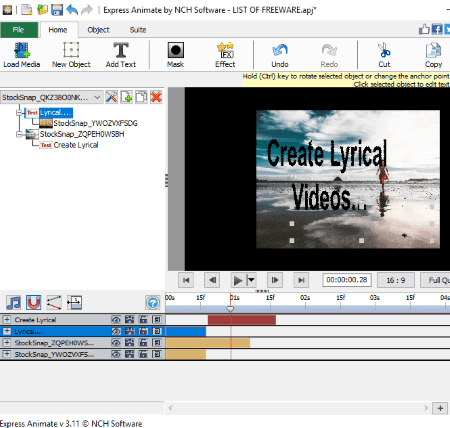This screenshot has width=450, height=428.
Task: Lock the StockSnap_ZQPEH0WS layer
Action: point(143,342)
